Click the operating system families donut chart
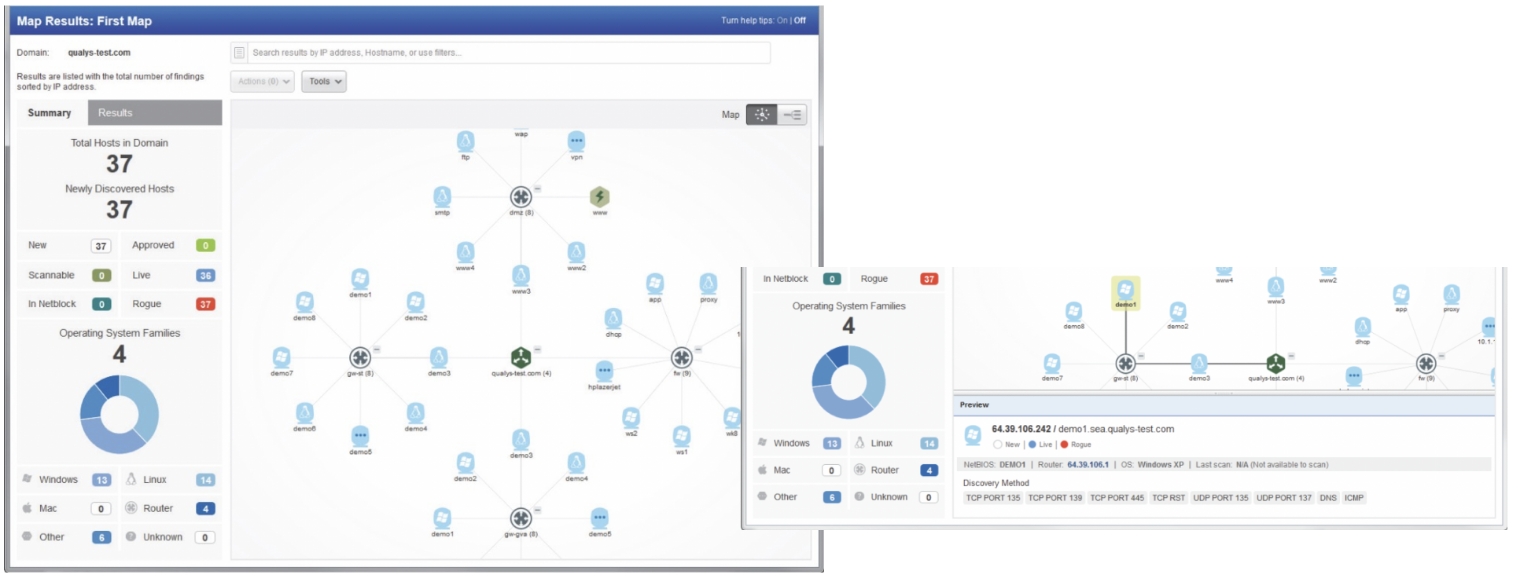 pyautogui.click(x=119, y=414)
